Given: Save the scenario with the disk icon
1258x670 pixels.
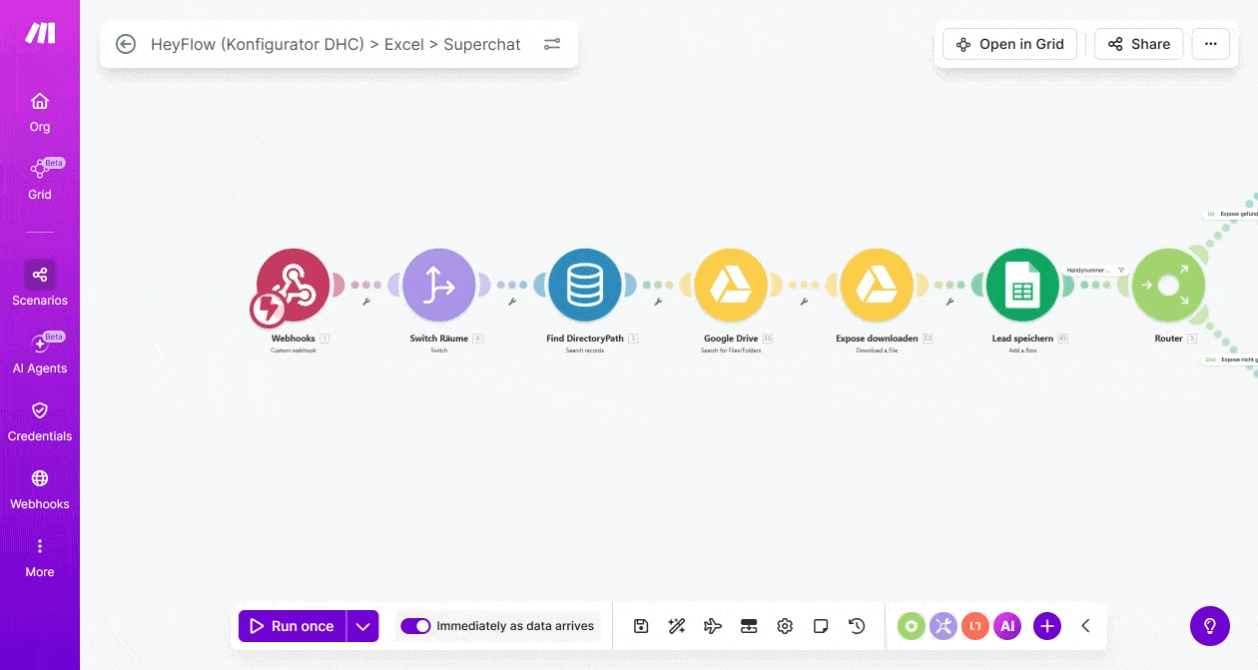Looking at the screenshot, I should (642, 626).
